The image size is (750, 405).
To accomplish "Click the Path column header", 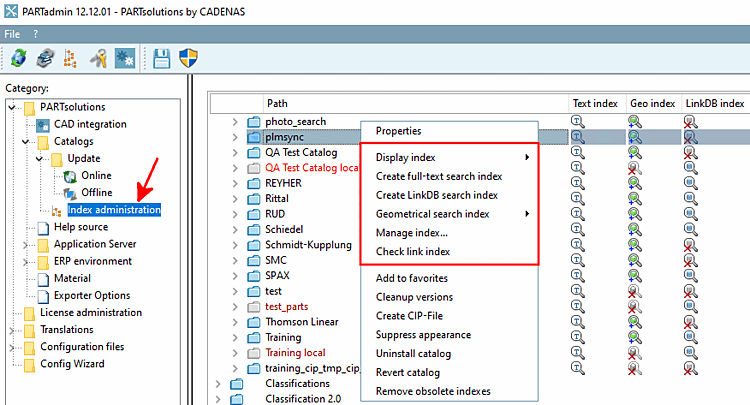I will [415, 103].
